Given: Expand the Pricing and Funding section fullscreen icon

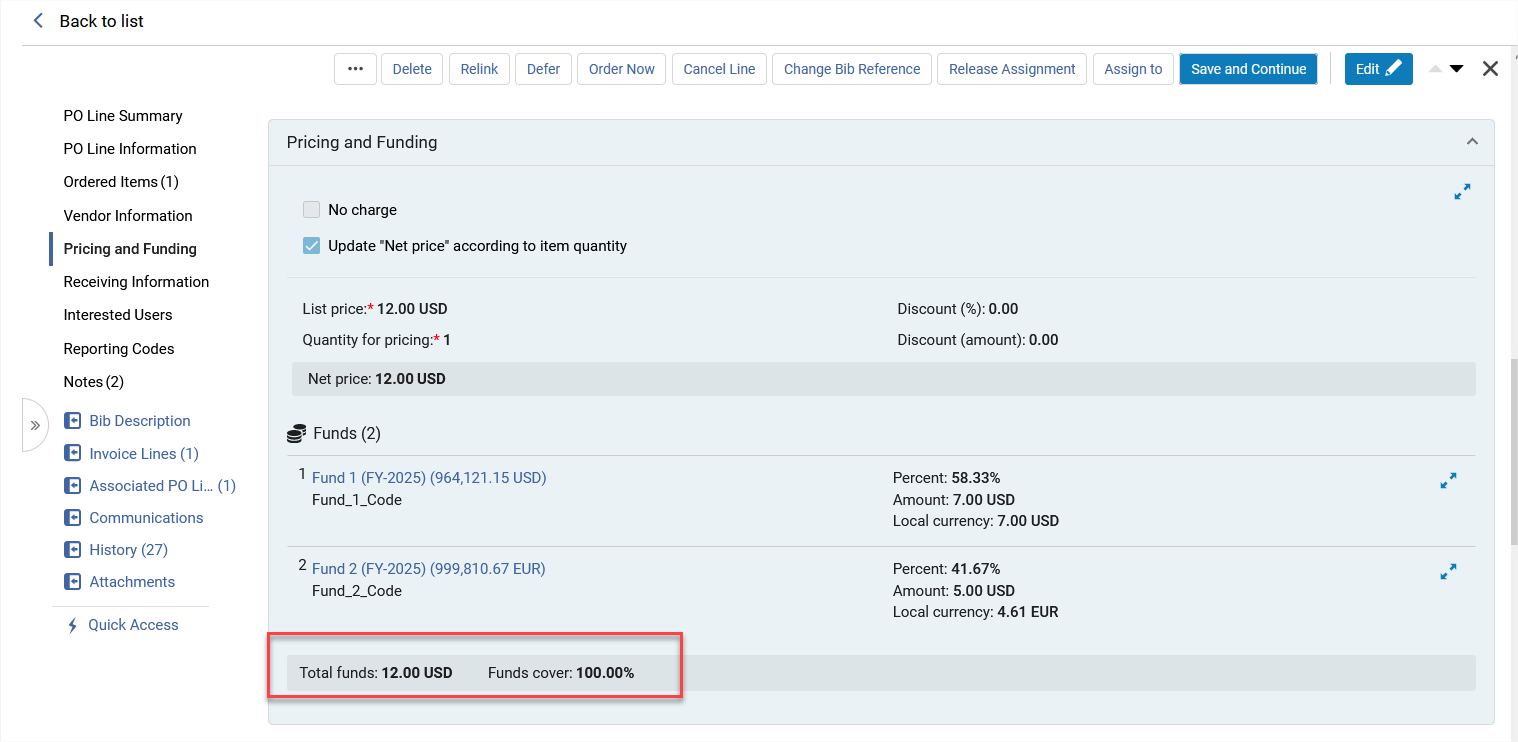Looking at the screenshot, I should pos(1462,191).
